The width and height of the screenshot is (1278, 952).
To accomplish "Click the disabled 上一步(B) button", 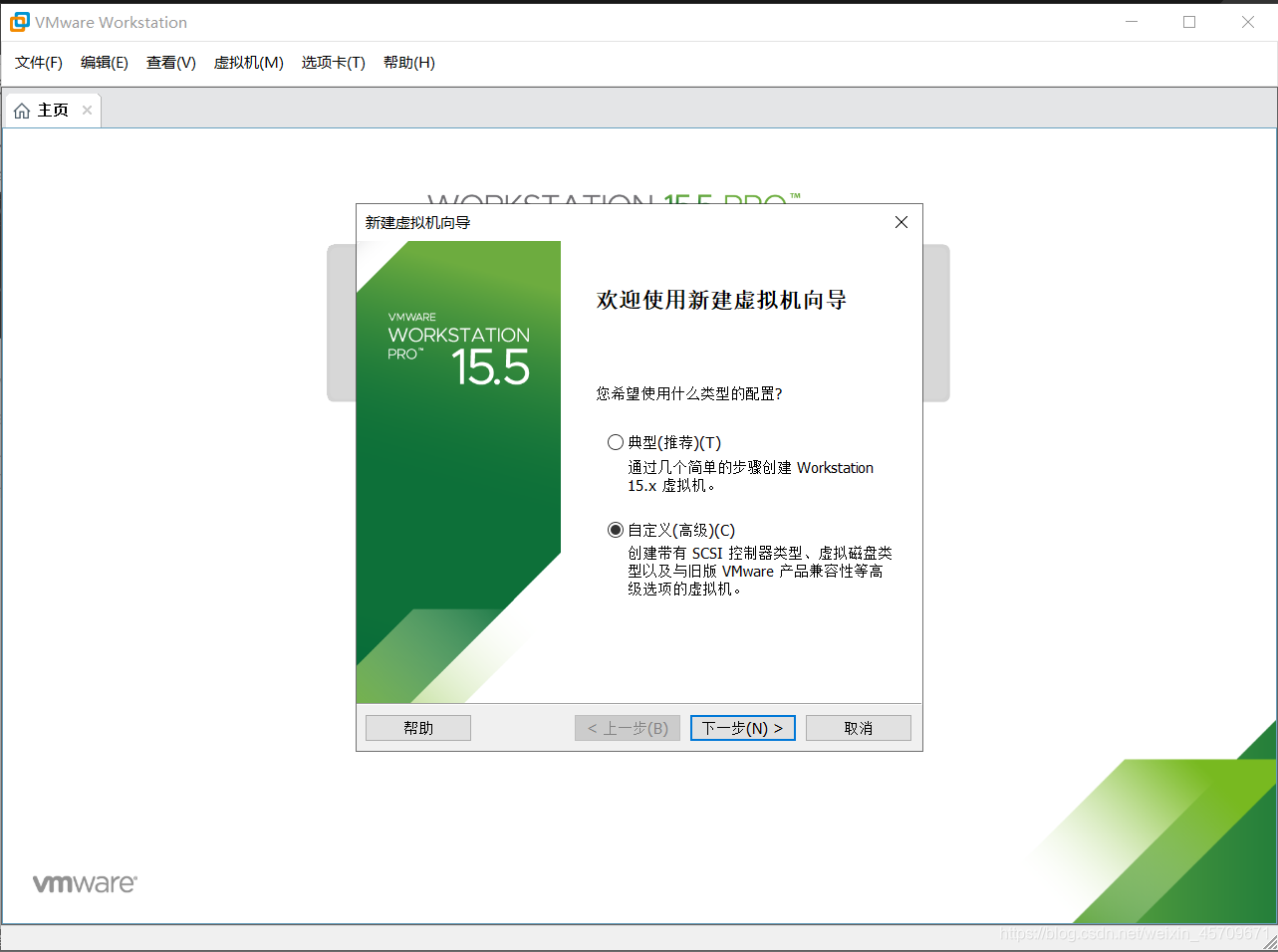I will (627, 727).
